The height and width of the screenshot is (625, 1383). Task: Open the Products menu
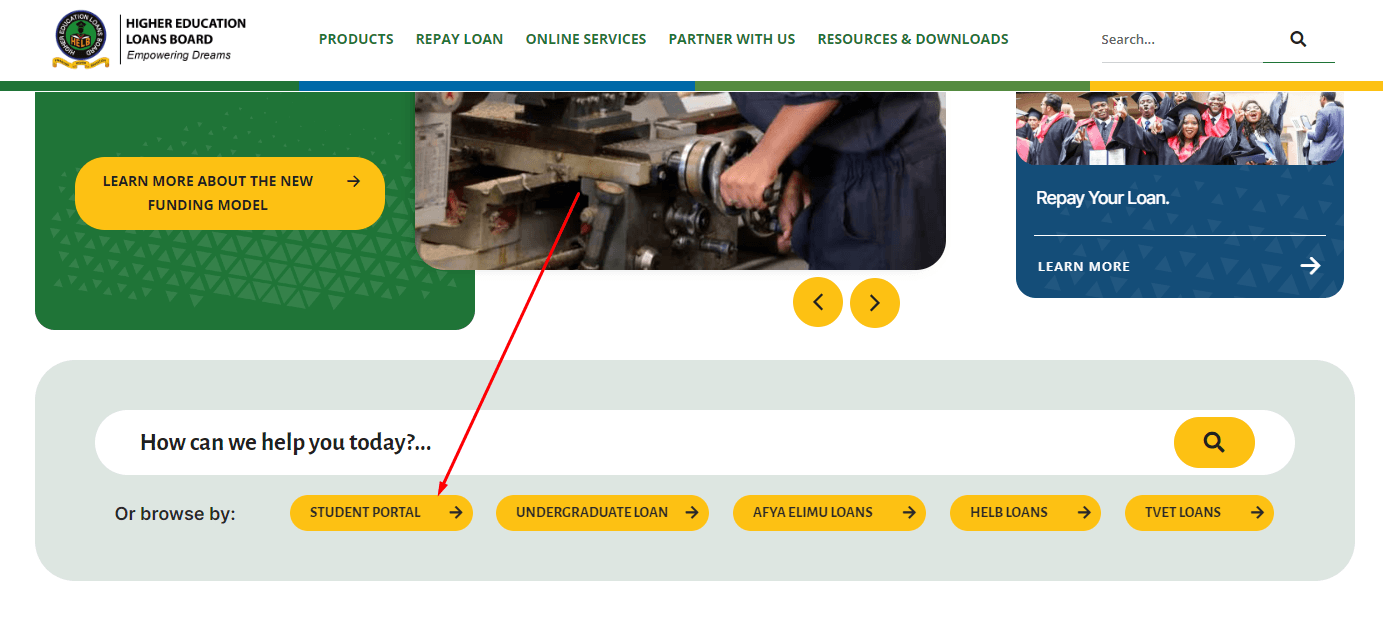[356, 39]
